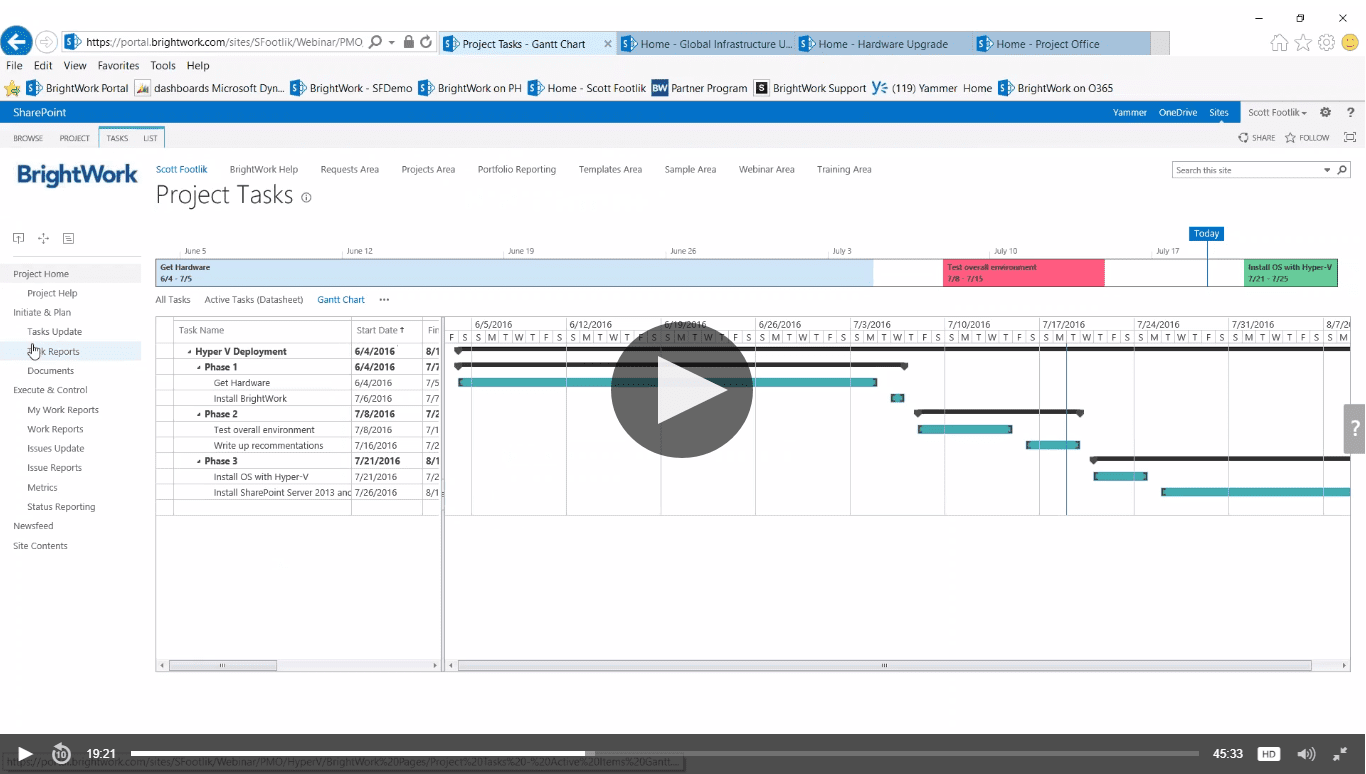This screenshot has height=774, width=1366.
Task: Open the Metrics left navigation item
Action: pyautogui.click(x=42, y=488)
